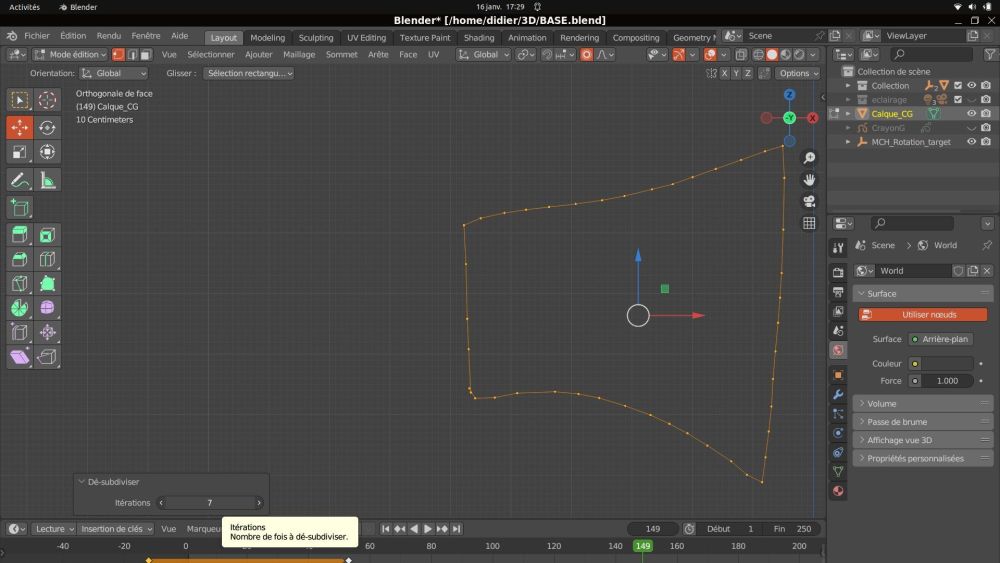Screen dimensions: 1000x563
Task: Open Modifier wrench properties tab
Action: (x=838, y=394)
